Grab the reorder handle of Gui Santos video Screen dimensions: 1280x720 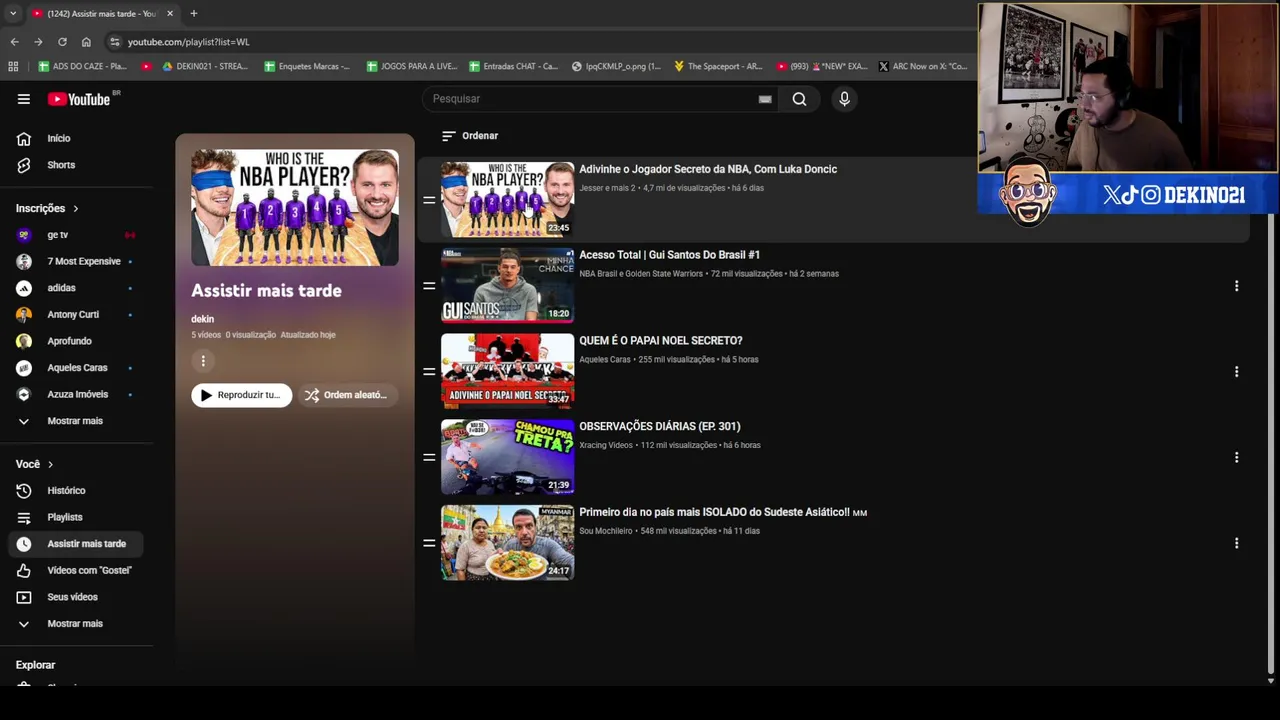coord(429,286)
